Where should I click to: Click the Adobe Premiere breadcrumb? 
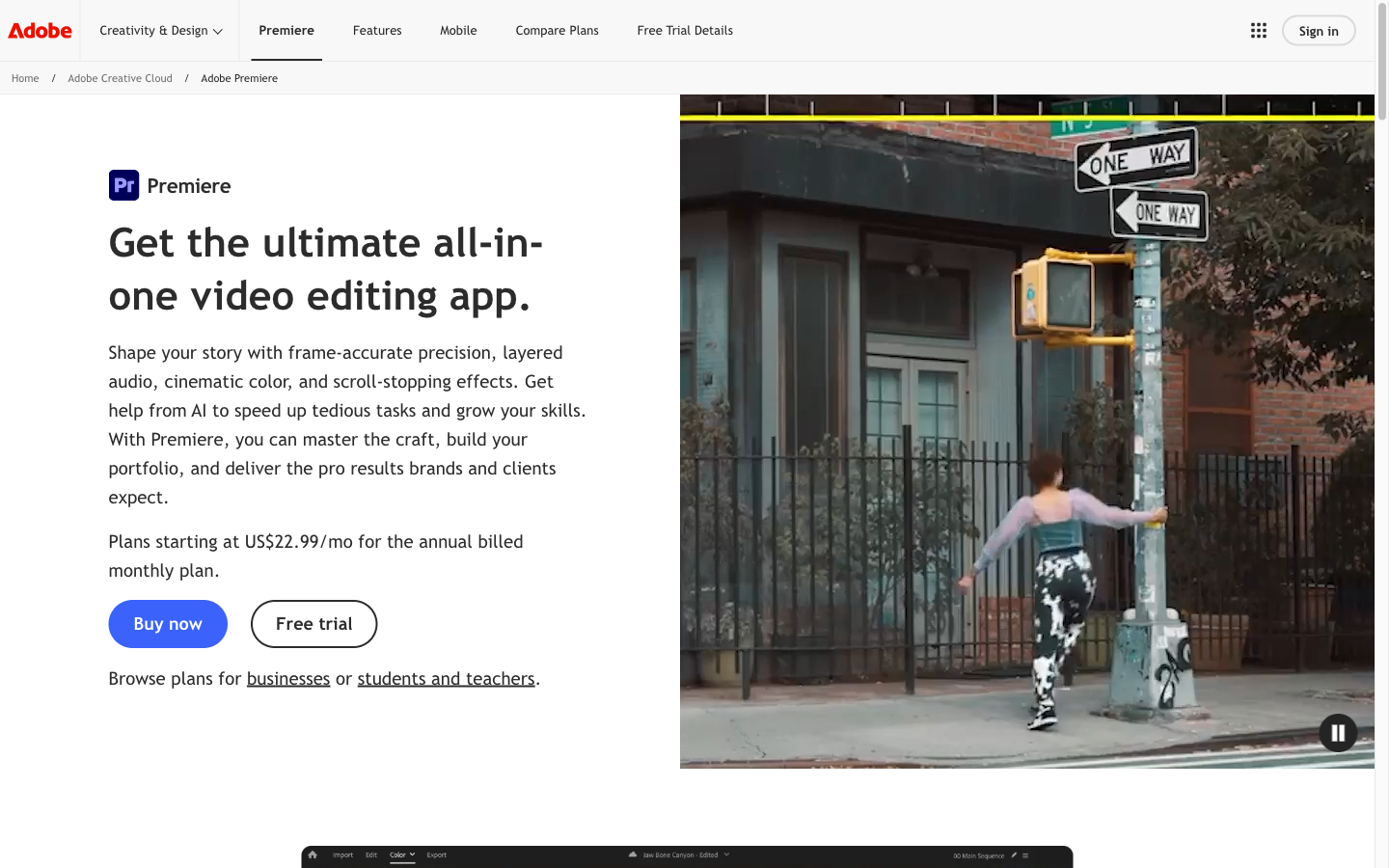[x=239, y=78]
